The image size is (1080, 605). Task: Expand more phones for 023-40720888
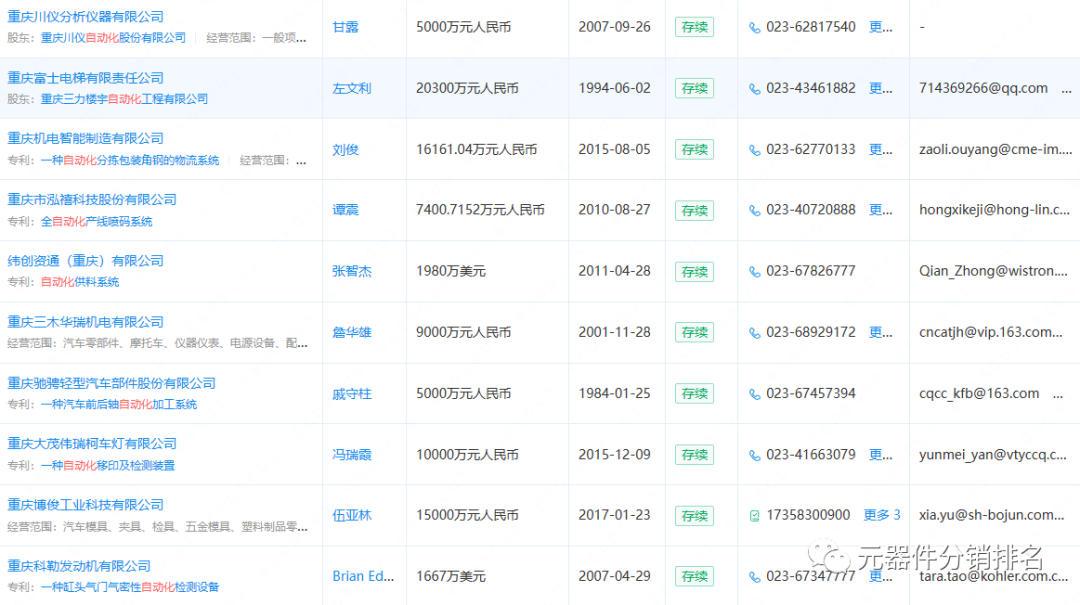pos(880,210)
